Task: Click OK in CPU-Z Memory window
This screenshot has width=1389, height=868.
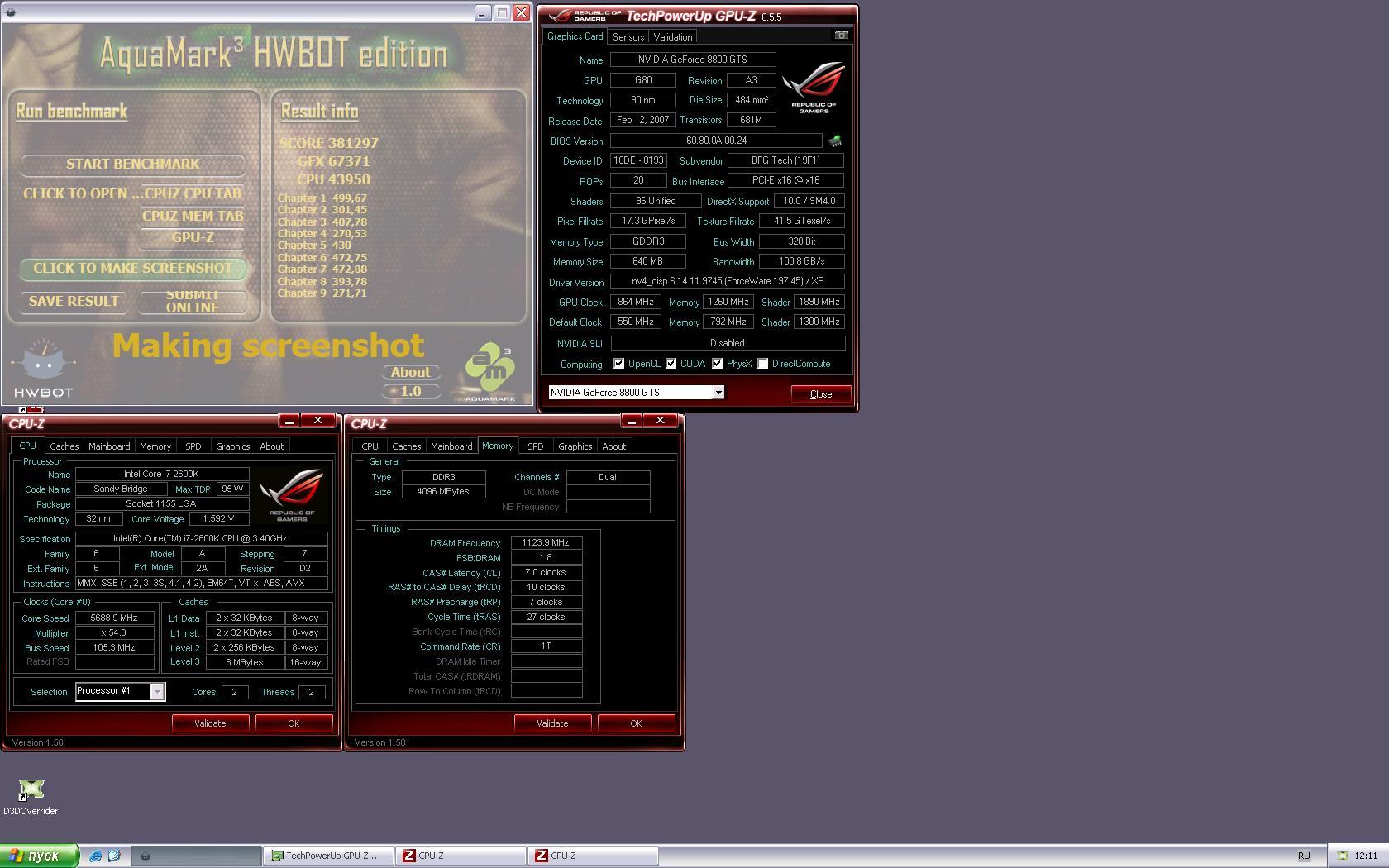Action: click(636, 723)
